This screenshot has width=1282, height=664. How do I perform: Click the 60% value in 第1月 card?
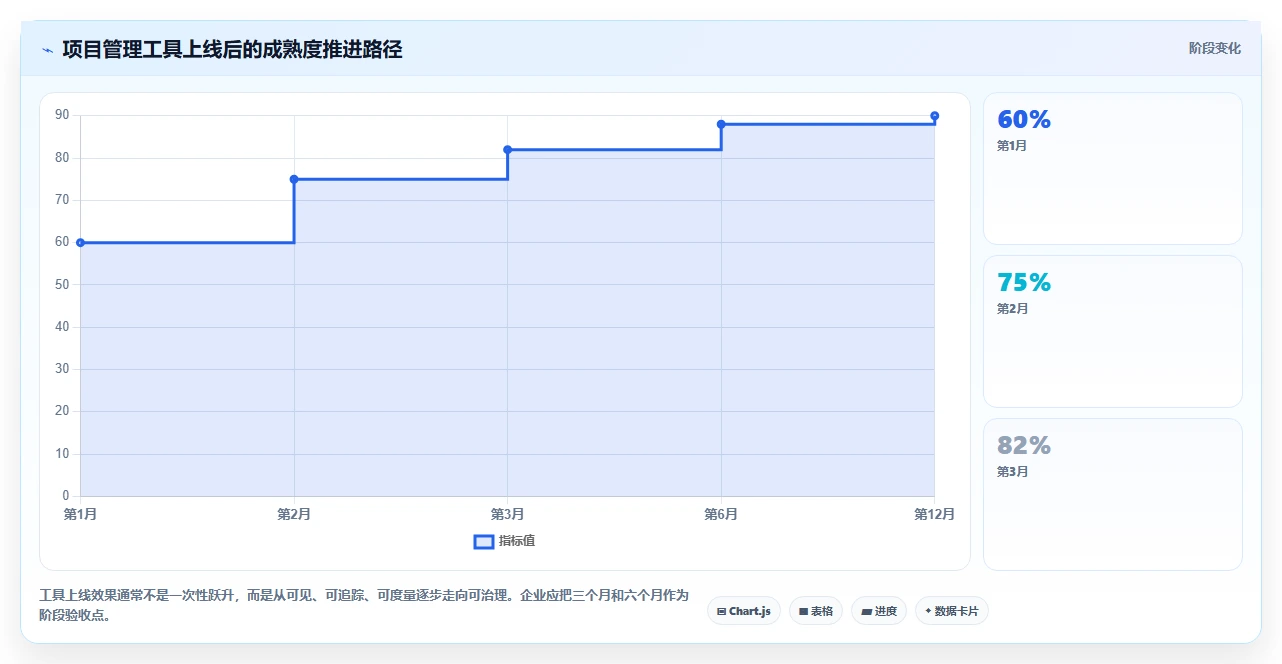(x=1024, y=120)
